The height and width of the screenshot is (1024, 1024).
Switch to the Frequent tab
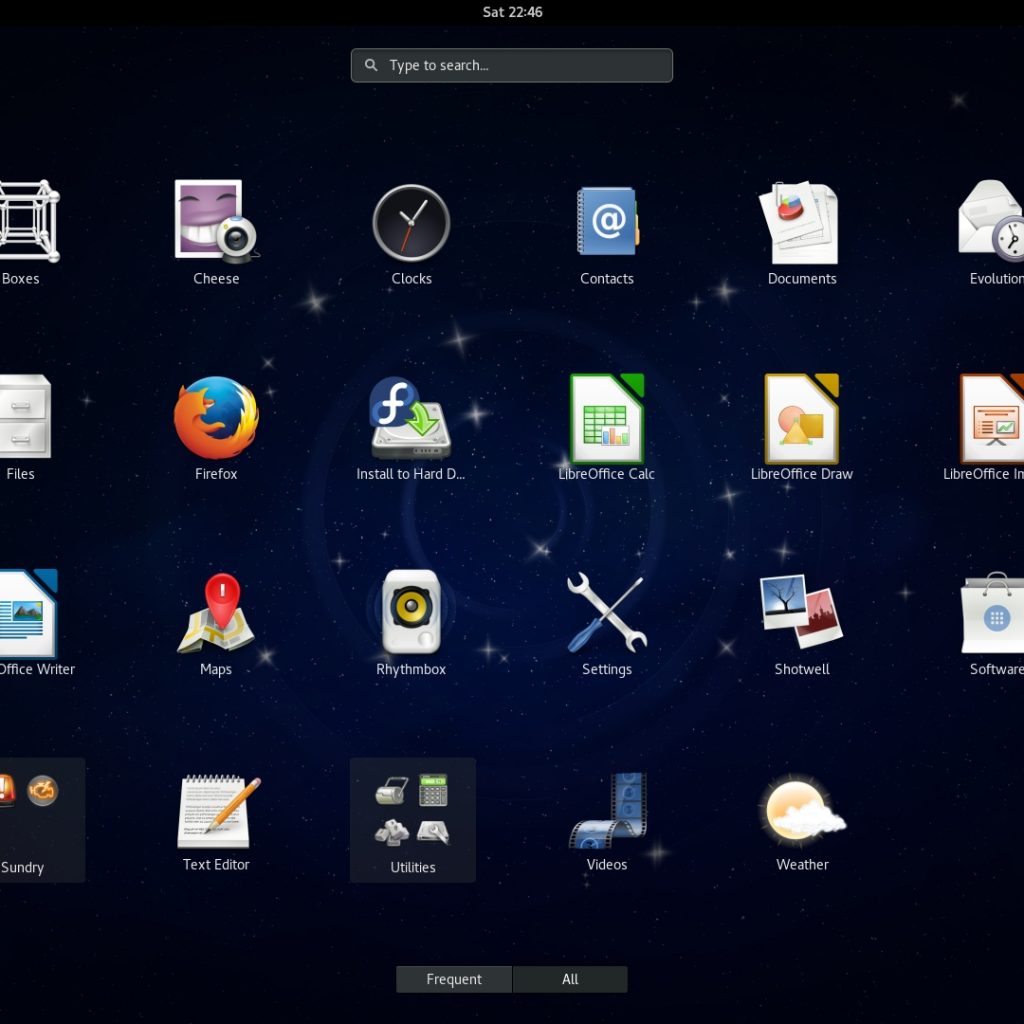tap(454, 979)
